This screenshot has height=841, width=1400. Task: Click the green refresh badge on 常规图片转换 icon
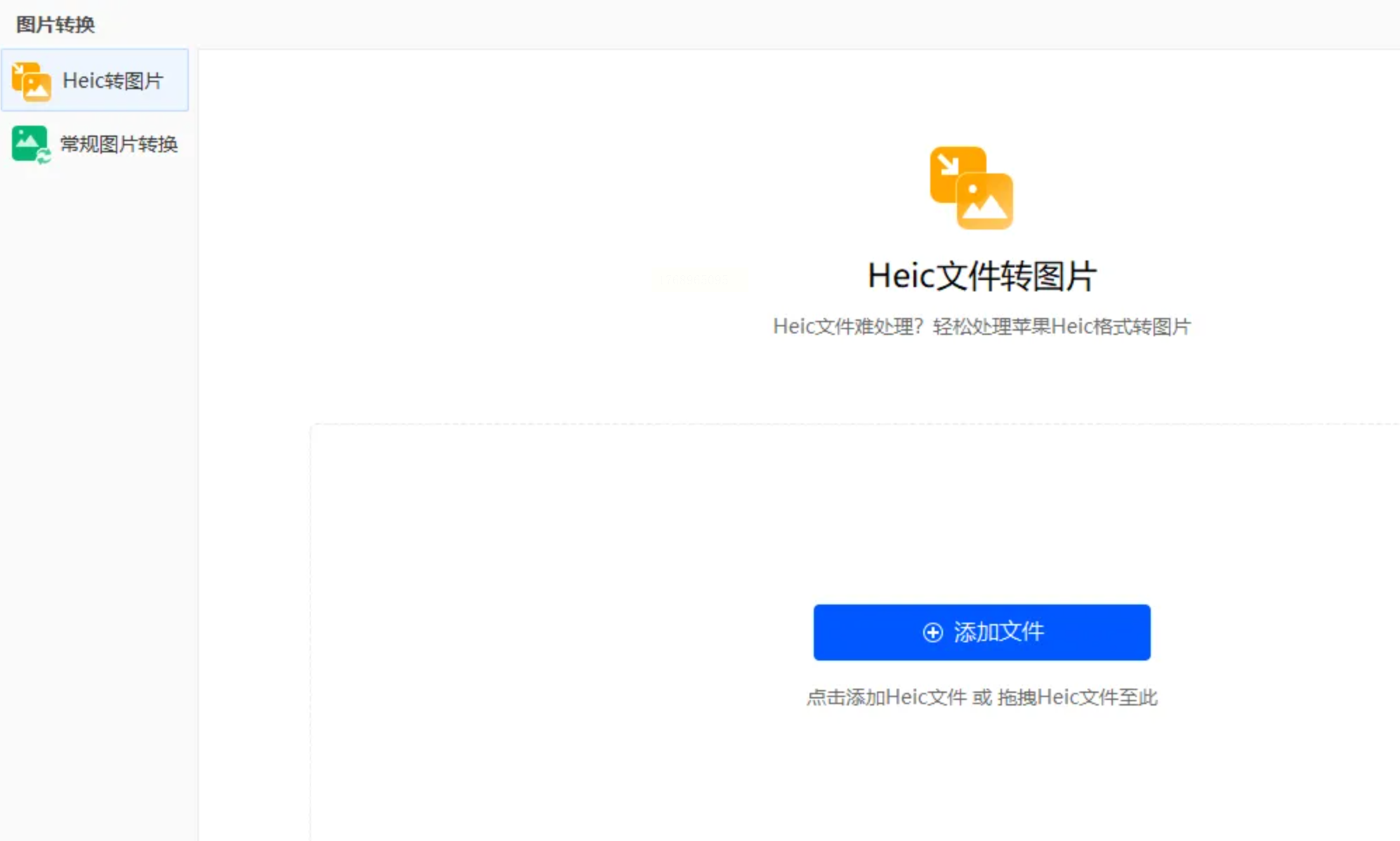point(44,157)
